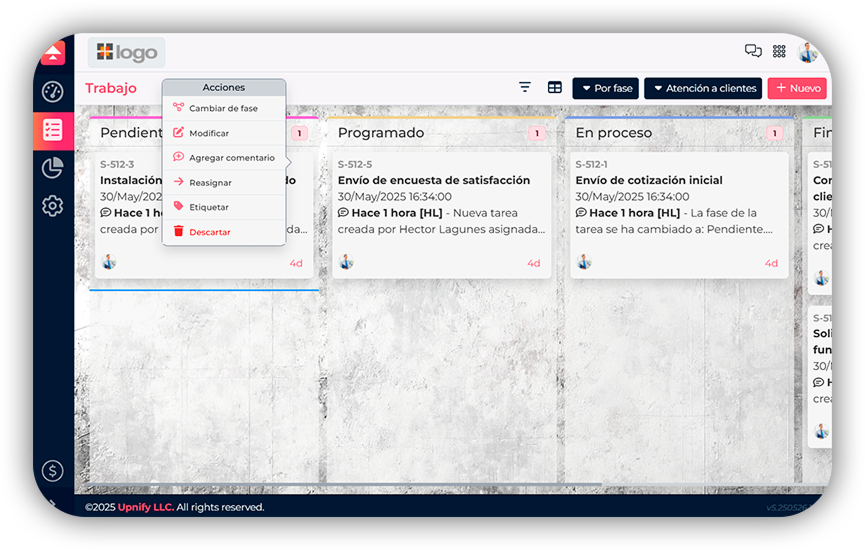Open the 'Upnify LLC.' footer link
Screen dimensions: 865x550
146,507
